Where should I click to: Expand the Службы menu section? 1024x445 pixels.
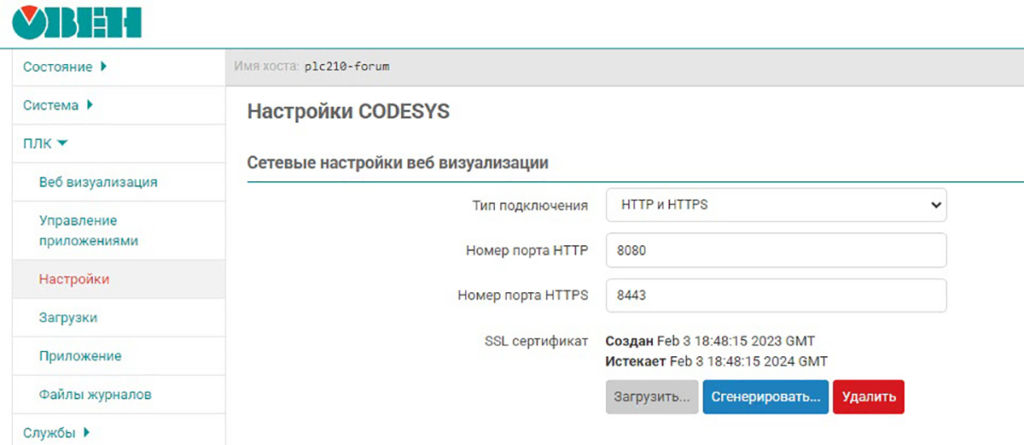pyautogui.click(x=56, y=432)
